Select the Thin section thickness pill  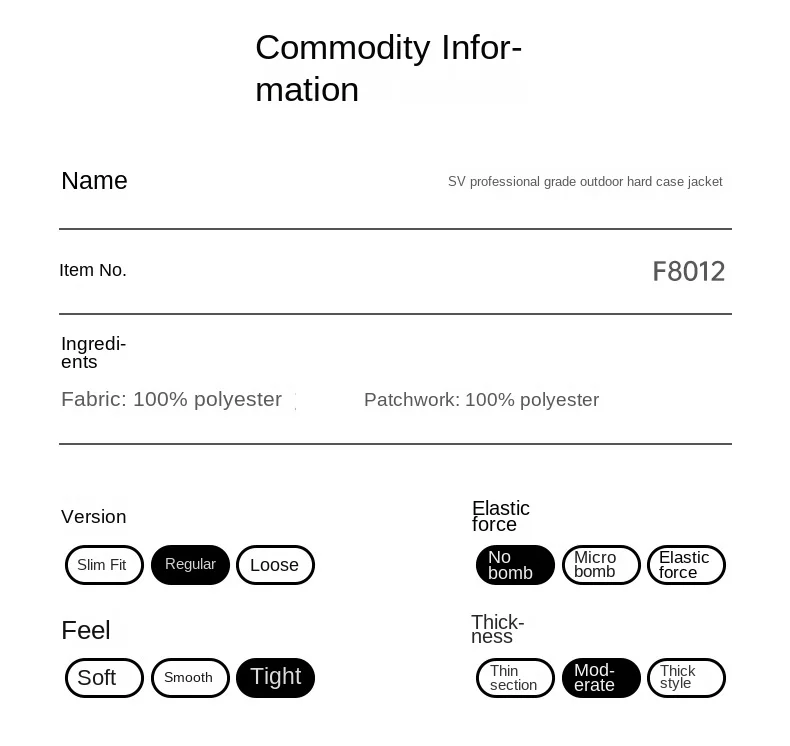click(515, 678)
